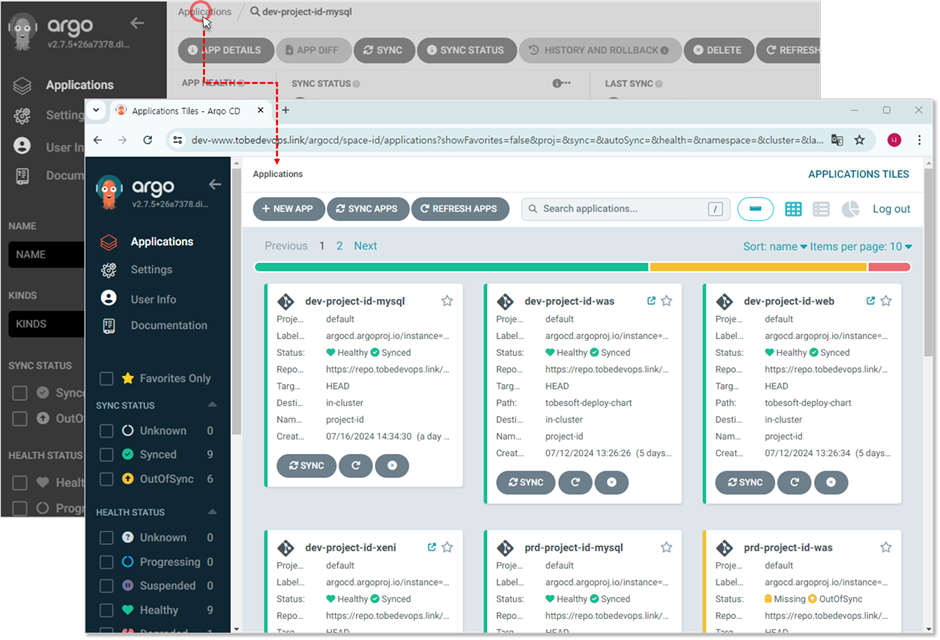Viewport: 940px width, 640px height.
Task: Delete the dev-project-id-mysql app icon button
Action: [x=392, y=466]
